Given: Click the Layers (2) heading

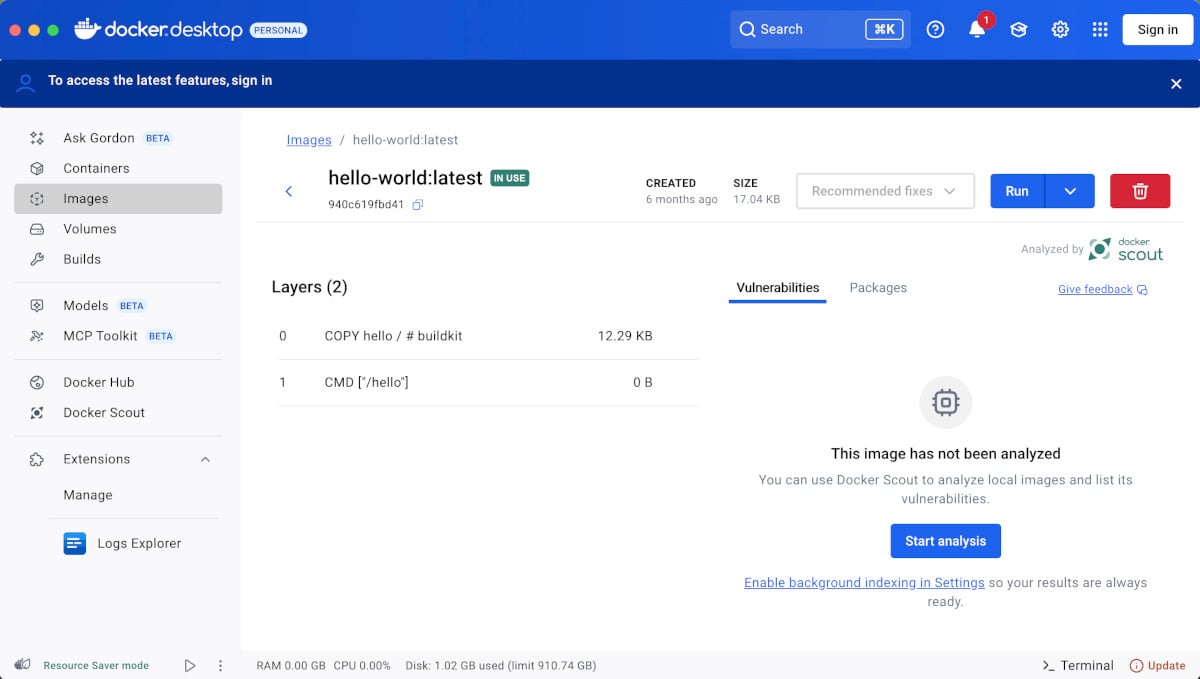Looking at the screenshot, I should [310, 287].
